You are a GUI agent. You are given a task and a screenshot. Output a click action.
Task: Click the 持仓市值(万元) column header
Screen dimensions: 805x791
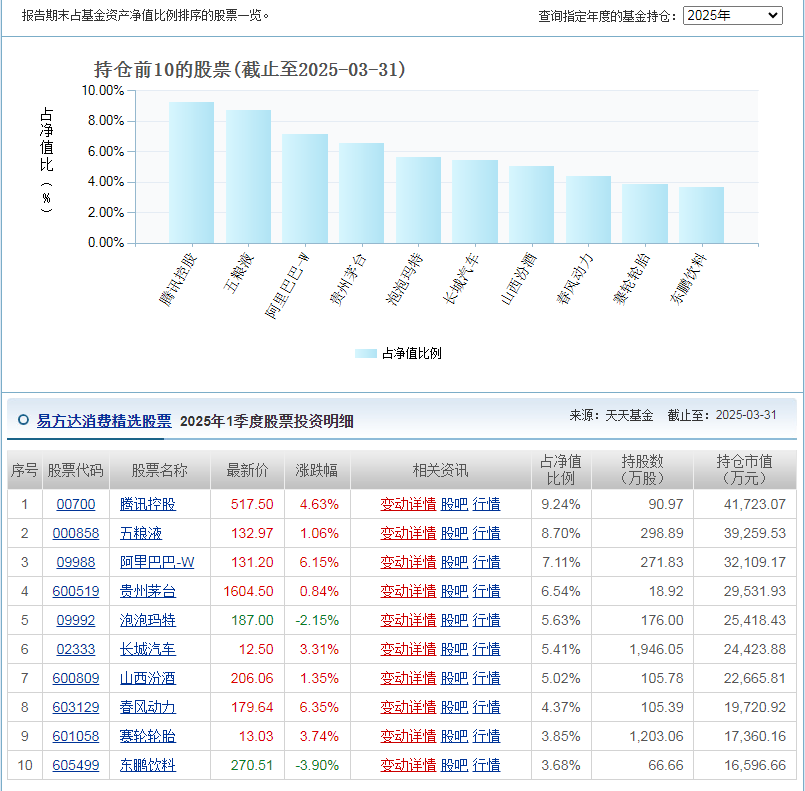tap(744, 470)
